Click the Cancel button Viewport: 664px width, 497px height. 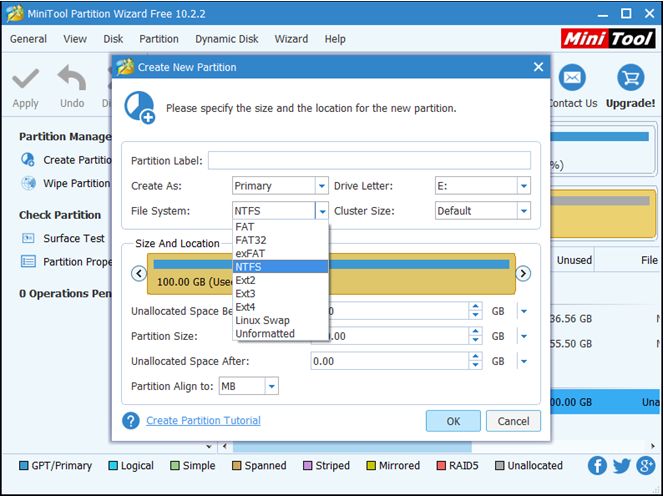coord(513,421)
